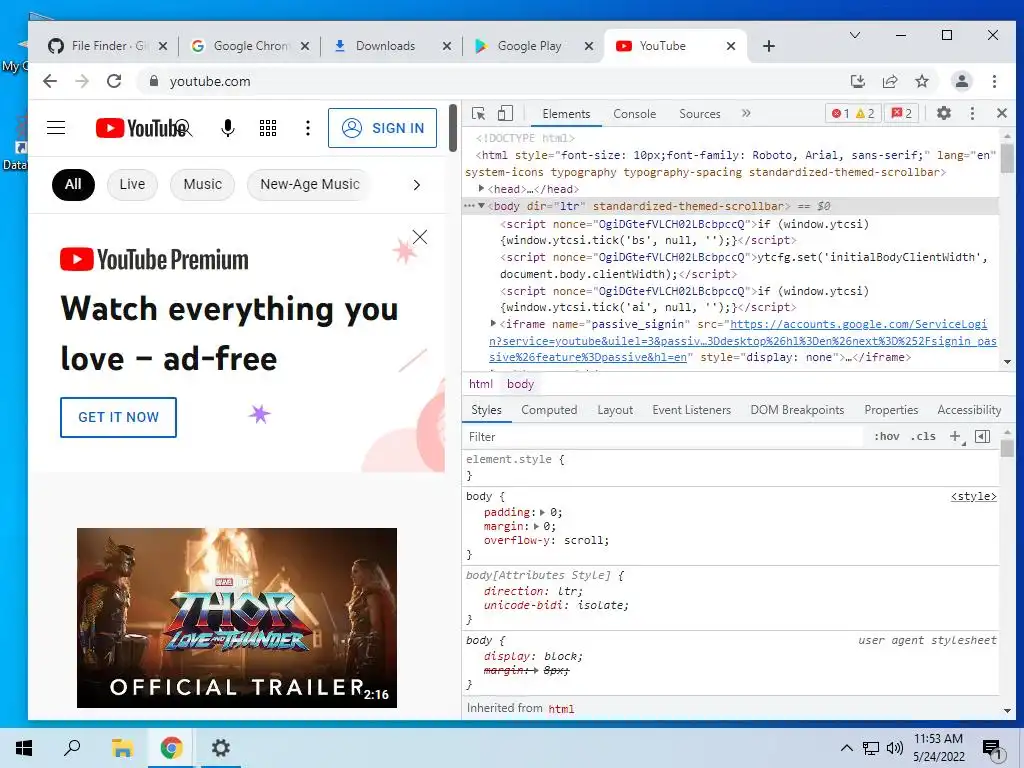This screenshot has width=1024, height=768.
Task: Activate DevTools inspect element picker
Action: pos(479,114)
